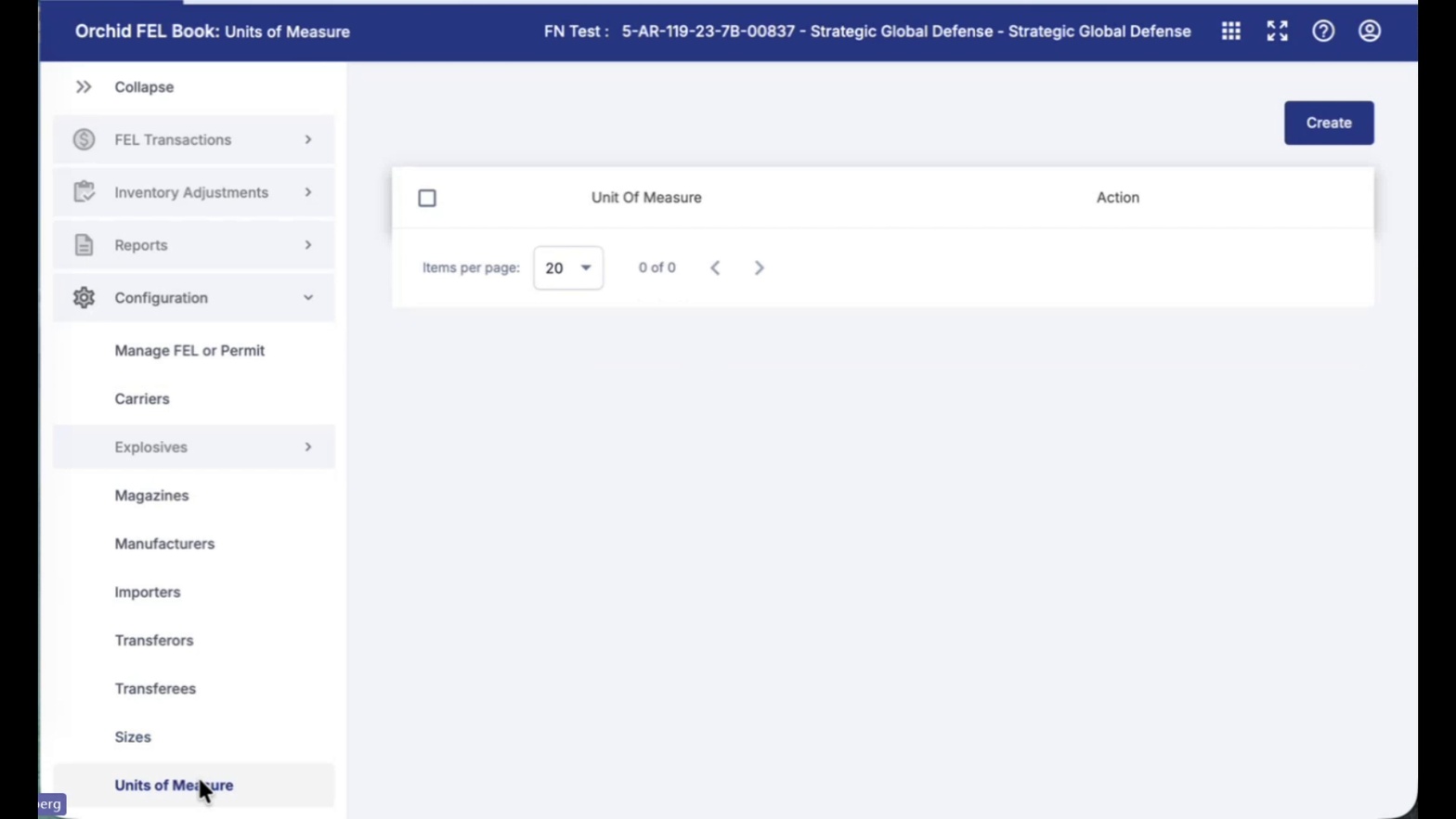Check the select-all checkbox in table header
This screenshot has height=819, width=1456.
click(427, 198)
